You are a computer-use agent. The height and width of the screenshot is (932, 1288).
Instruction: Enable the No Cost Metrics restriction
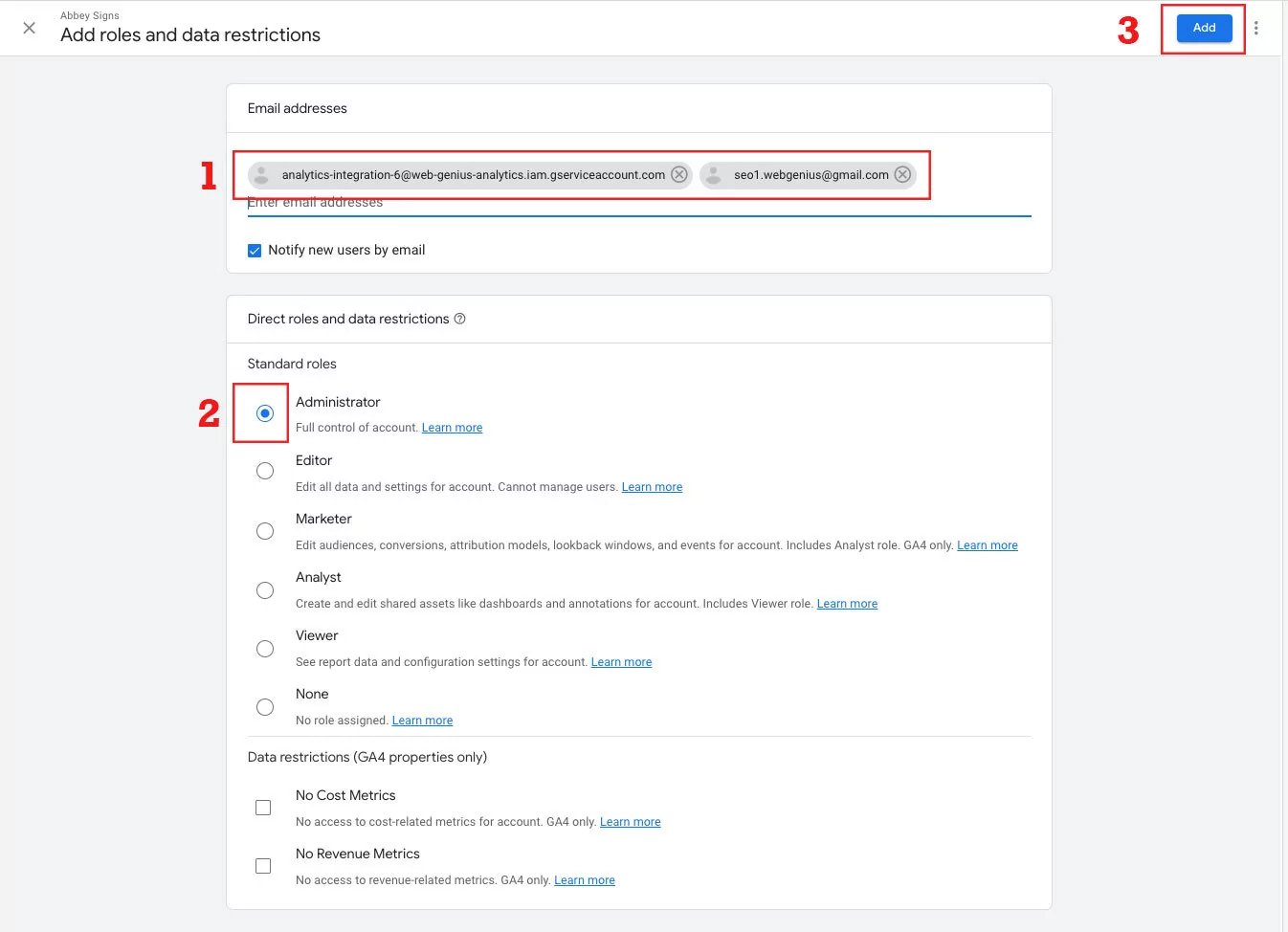coord(263,808)
